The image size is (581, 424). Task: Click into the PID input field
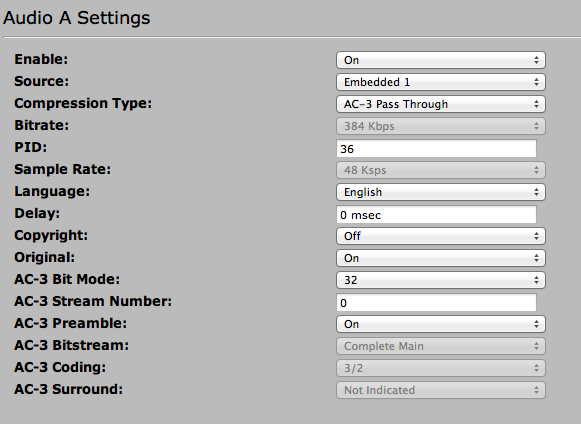coord(436,149)
